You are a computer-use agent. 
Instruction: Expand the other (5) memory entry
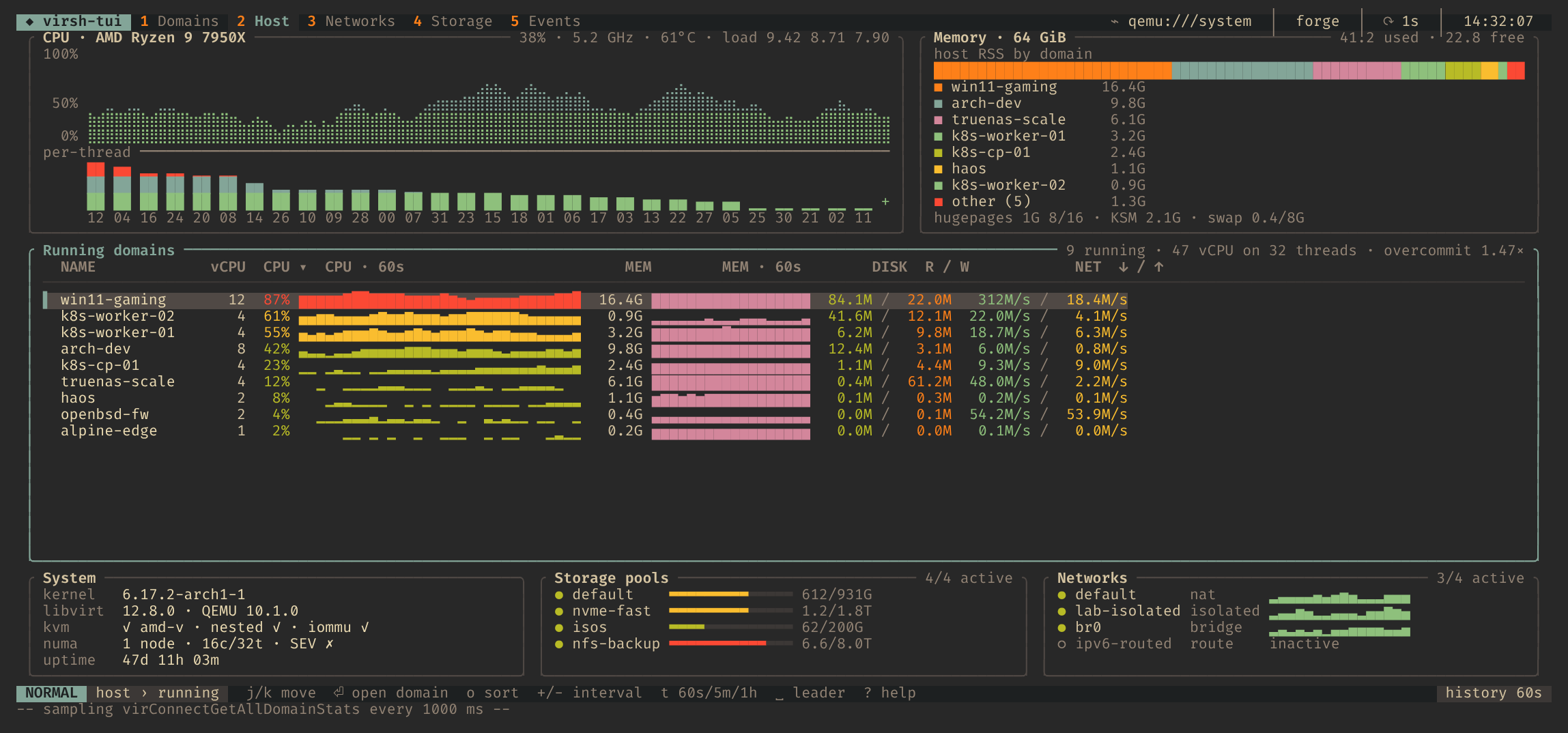click(x=990, y=201)
